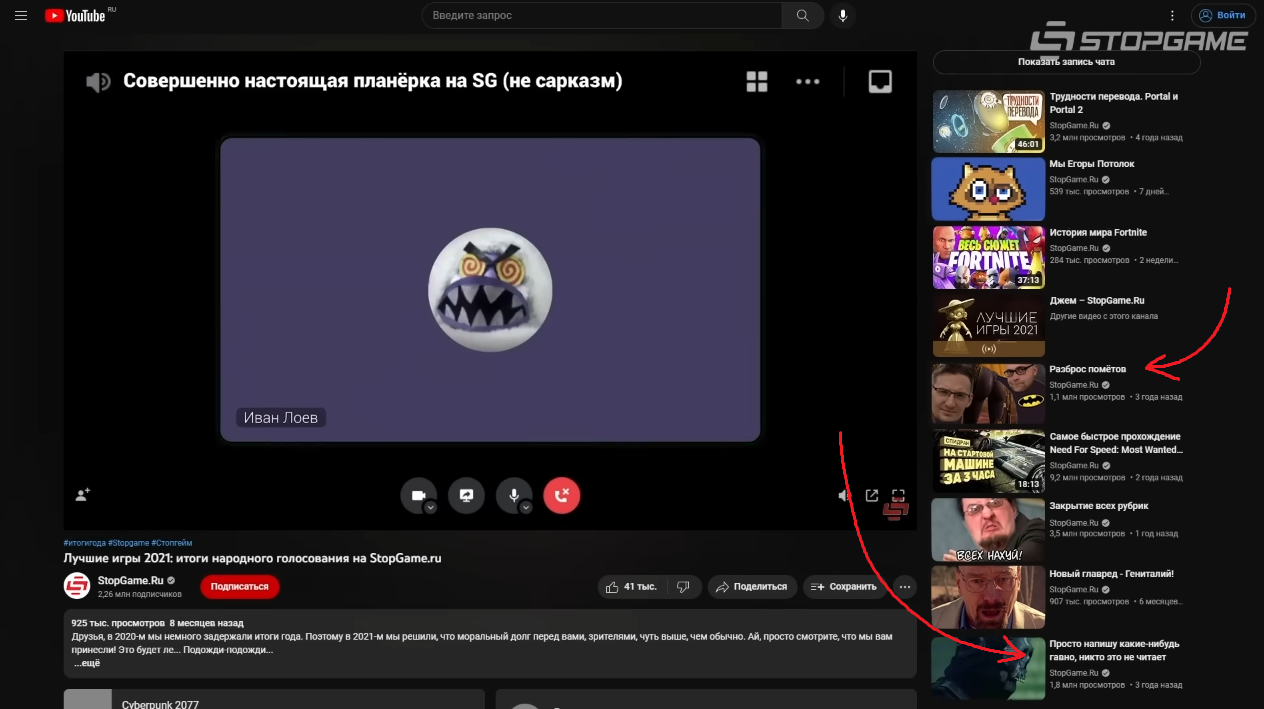Open the История мира Fortnite thumbnail
Viewport: 1264px width, 709px height.
988,257
